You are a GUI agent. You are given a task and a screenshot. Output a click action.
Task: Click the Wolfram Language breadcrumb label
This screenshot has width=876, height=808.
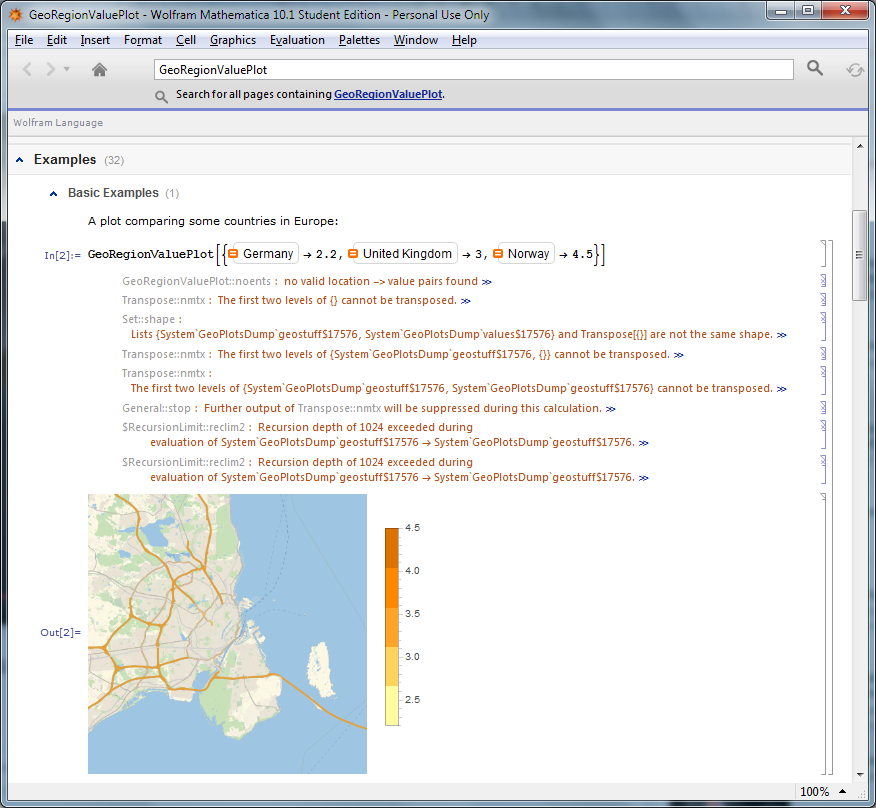point(58,123)
